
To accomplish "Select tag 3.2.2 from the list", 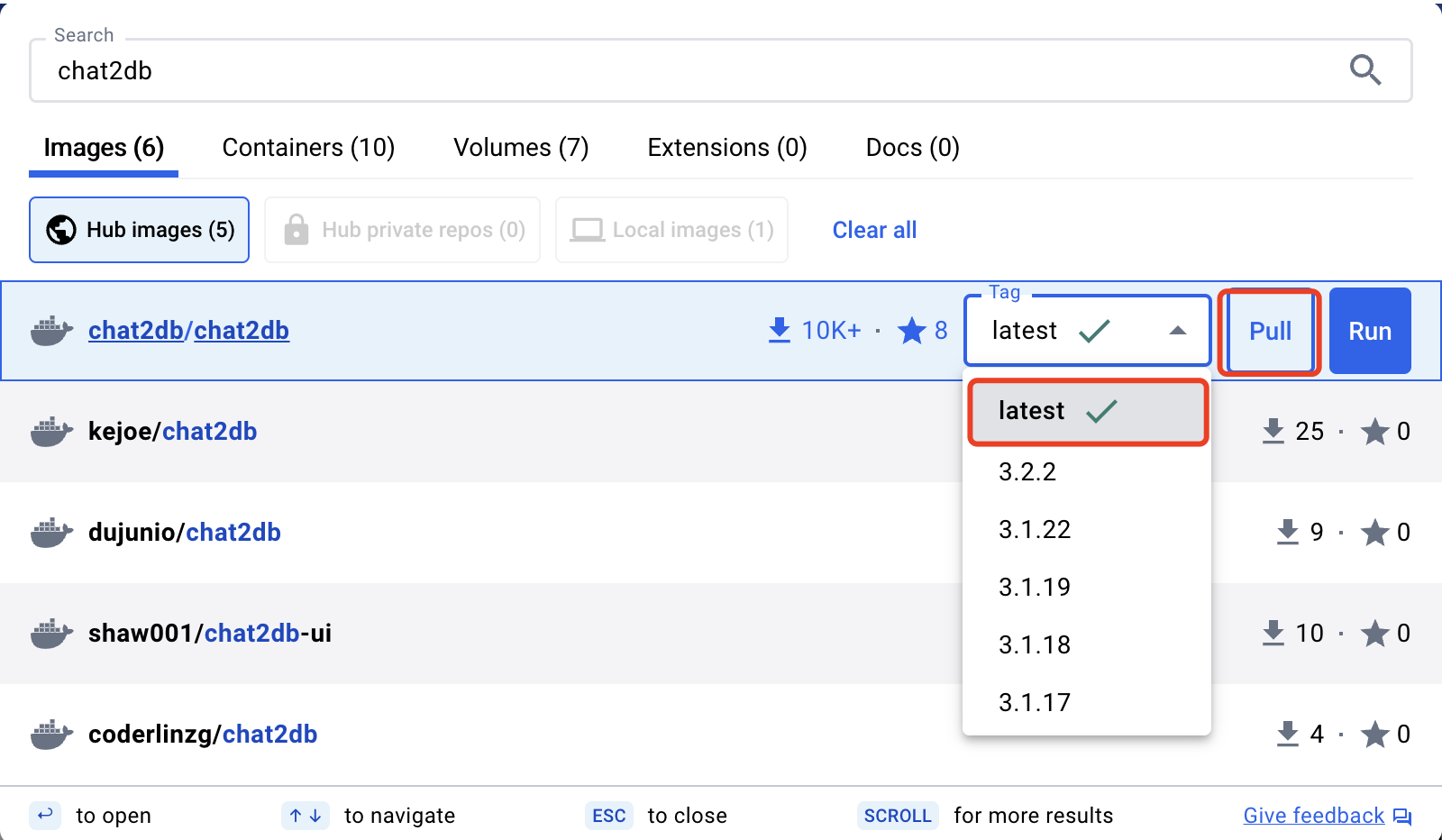I will [x=1027, y=472].
